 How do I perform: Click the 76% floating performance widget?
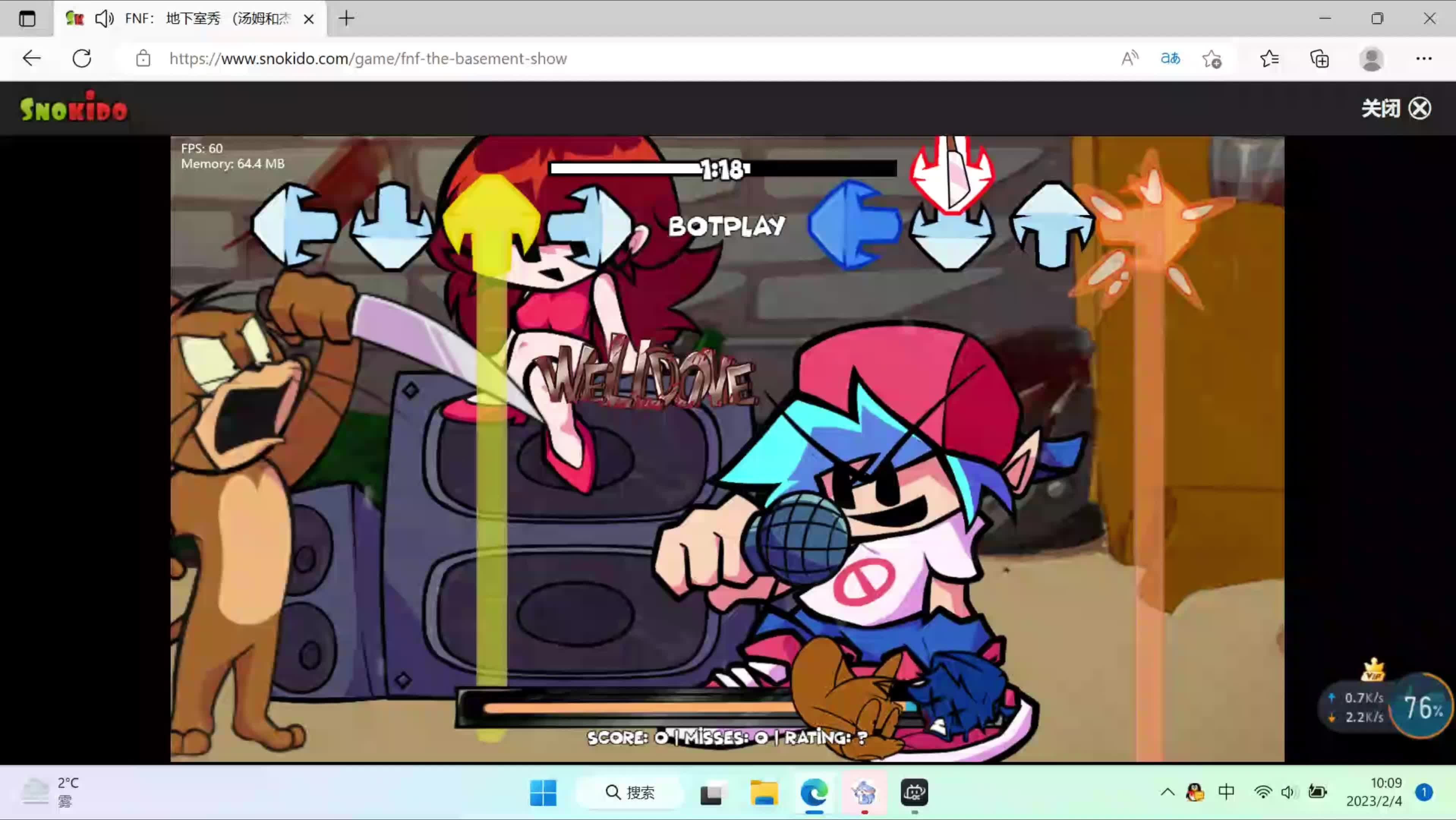pyautogui.click(x=1422, y=706)
